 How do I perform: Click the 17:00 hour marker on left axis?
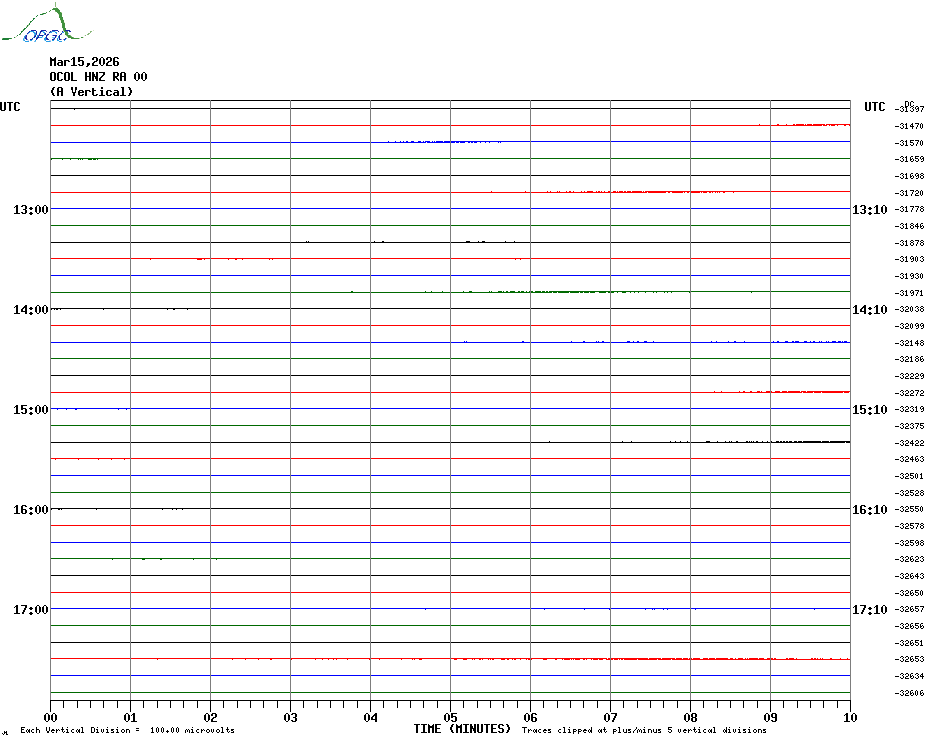(x=31, y=610)
